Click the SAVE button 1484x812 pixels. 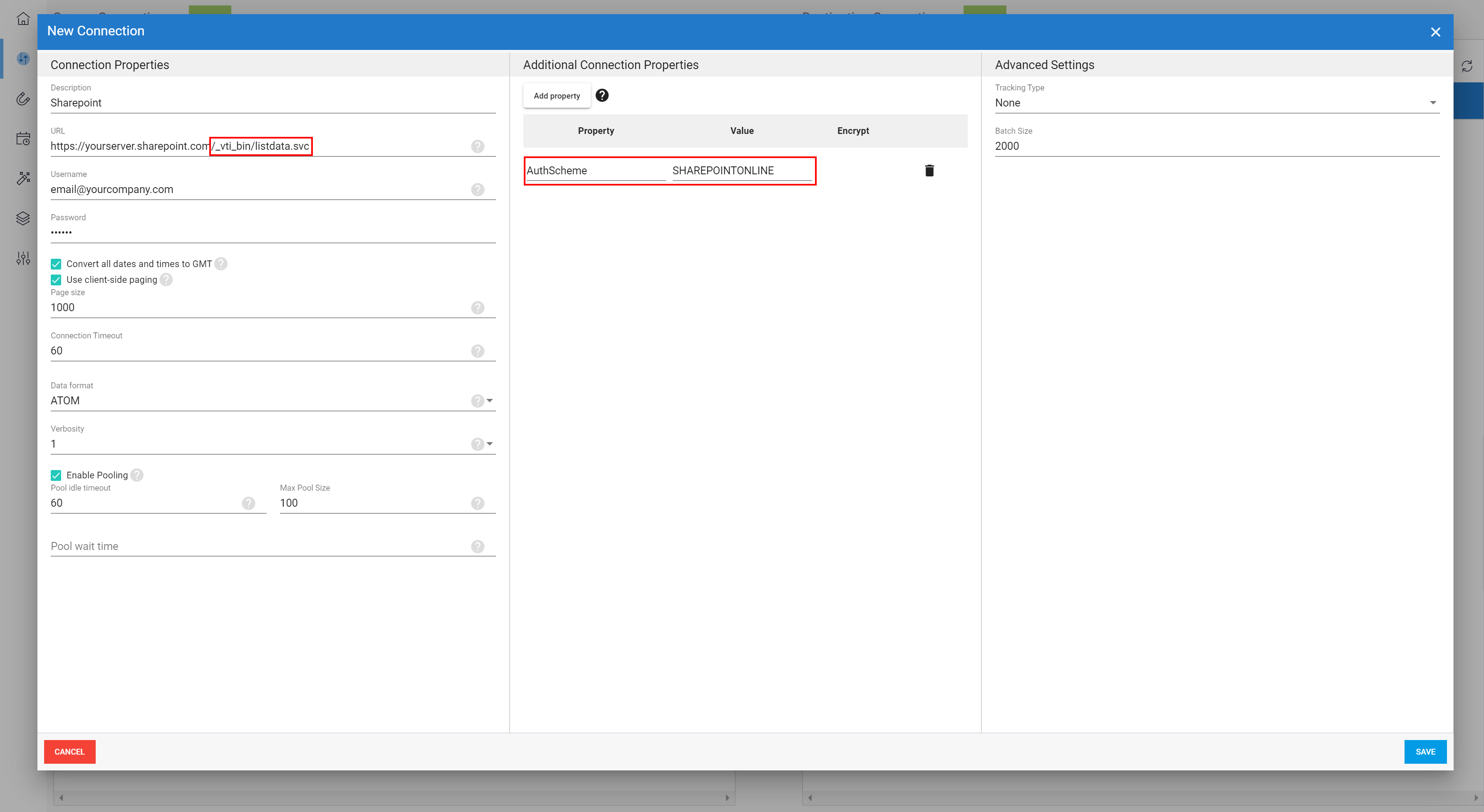[x=1425, y=752]
